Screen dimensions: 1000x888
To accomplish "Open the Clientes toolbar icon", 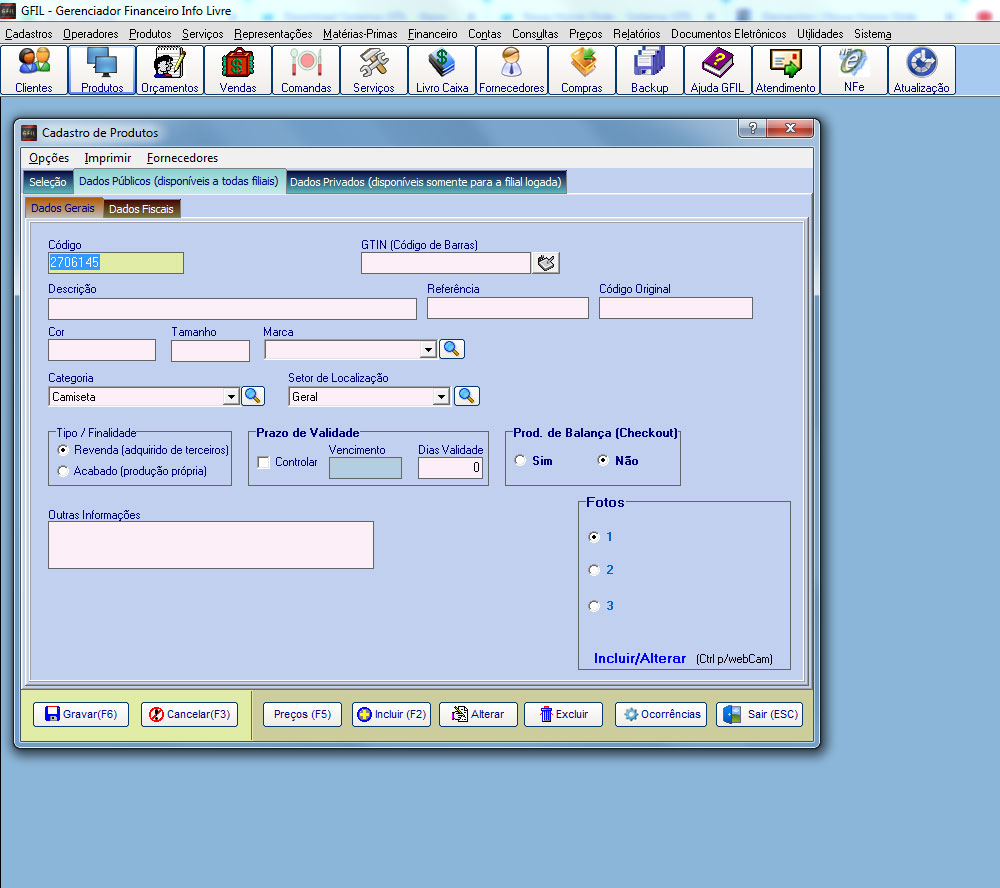I will click(34, 70).
